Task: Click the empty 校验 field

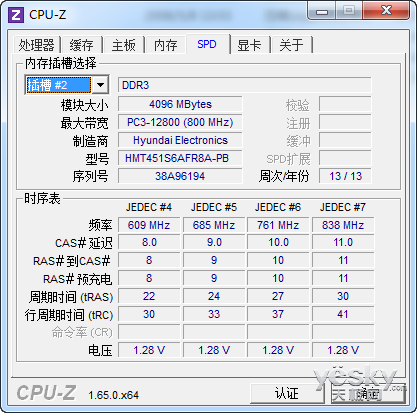Action: click(345, 104)
